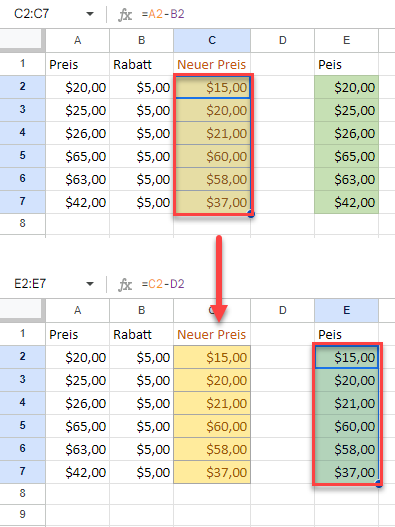Click cell $63,00 in bottom sheet column A
The width and height of the screenshot is (395, 527).
click(x=78, y=449)
